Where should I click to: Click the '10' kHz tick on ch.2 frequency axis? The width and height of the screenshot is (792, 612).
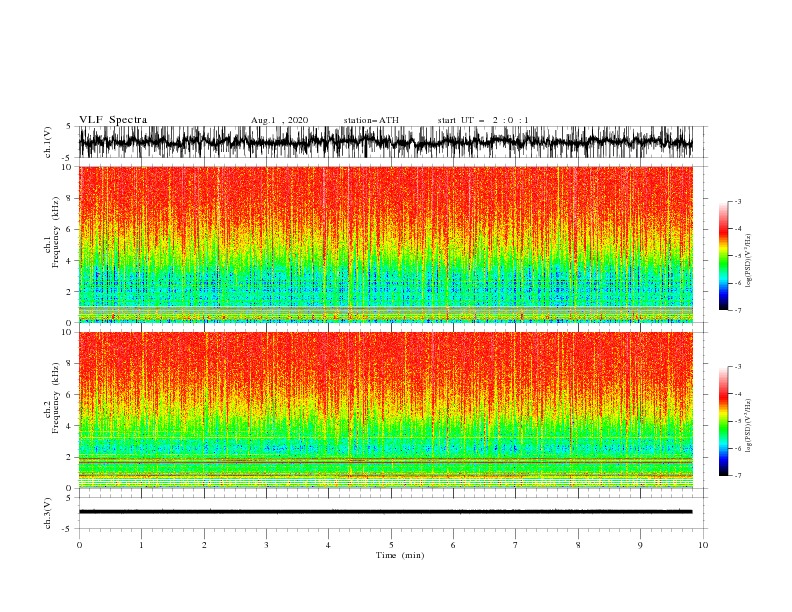click(x=68, y=332)
